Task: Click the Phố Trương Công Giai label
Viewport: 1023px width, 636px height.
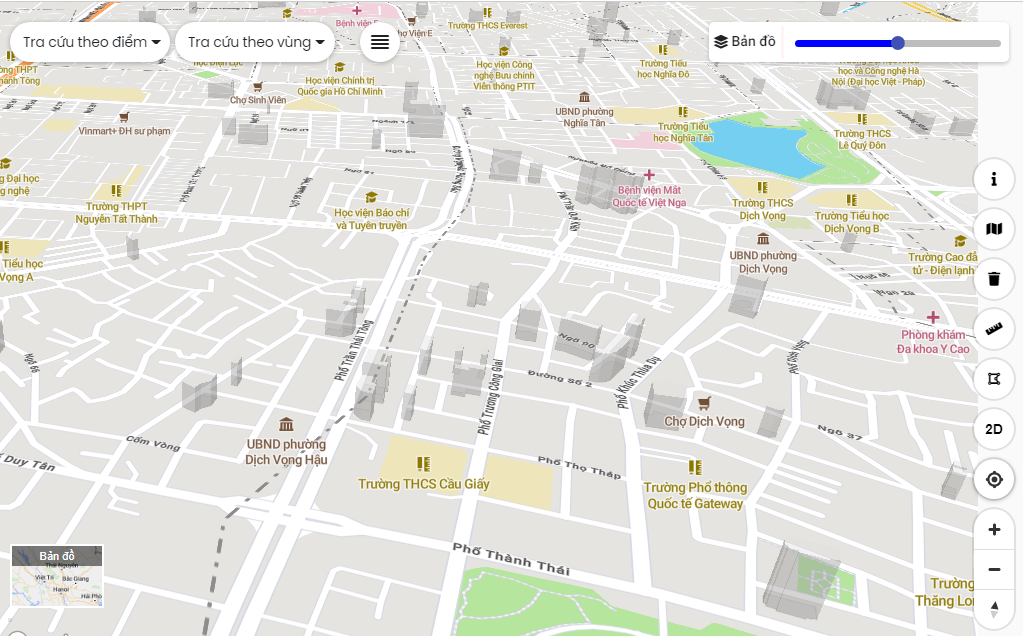Action: coord(491,397)
